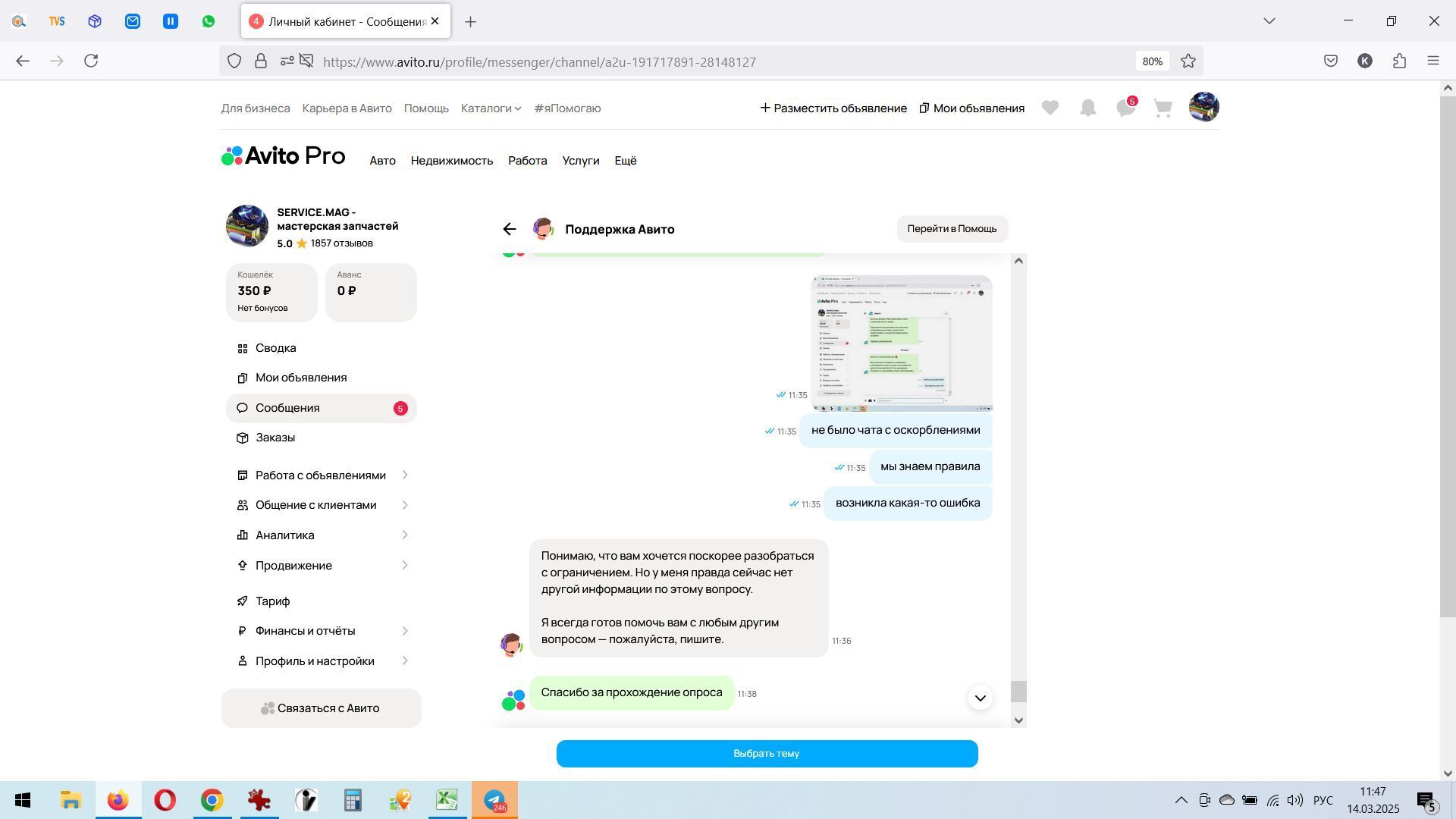Open Excel from taskbar
The height and width of the screenshot is (819, 1456).
click(447, 800)
